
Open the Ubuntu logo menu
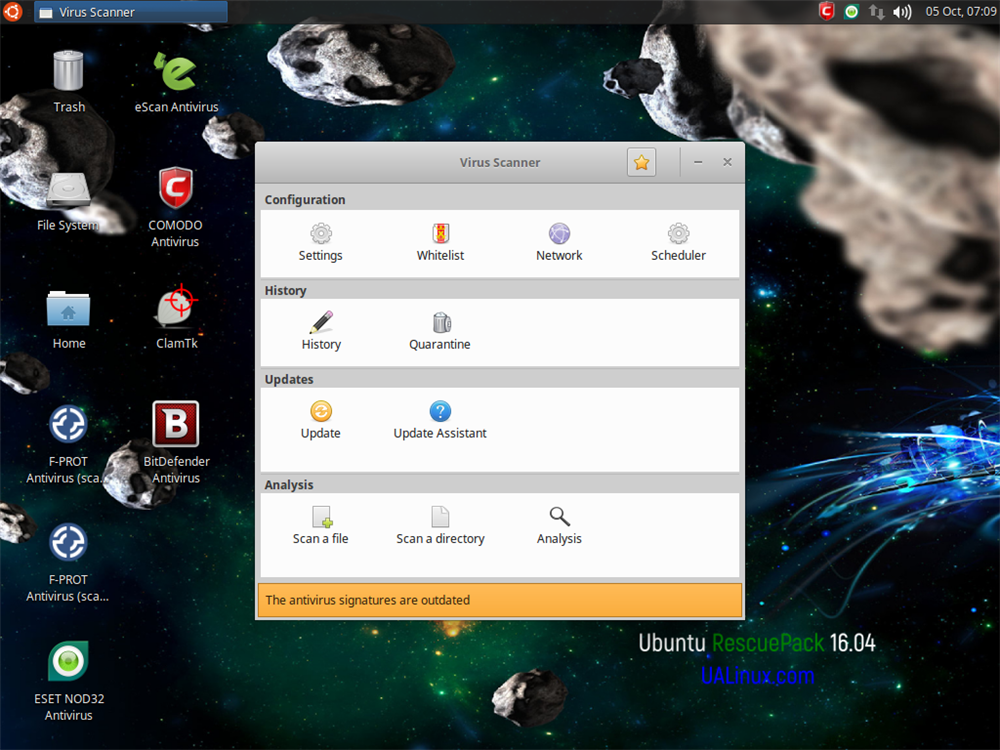point(13,12)
